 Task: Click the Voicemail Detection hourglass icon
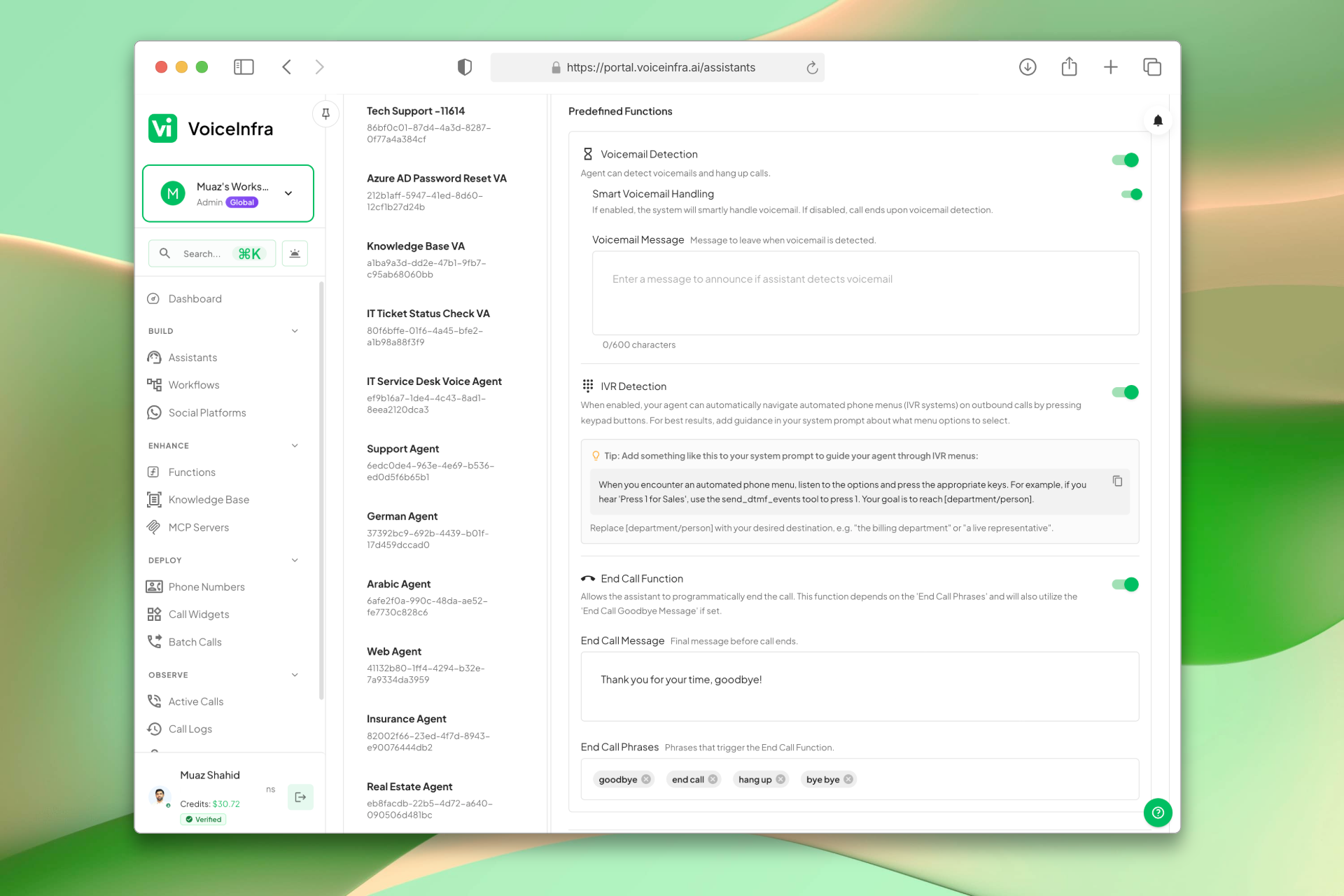[588, 154]
